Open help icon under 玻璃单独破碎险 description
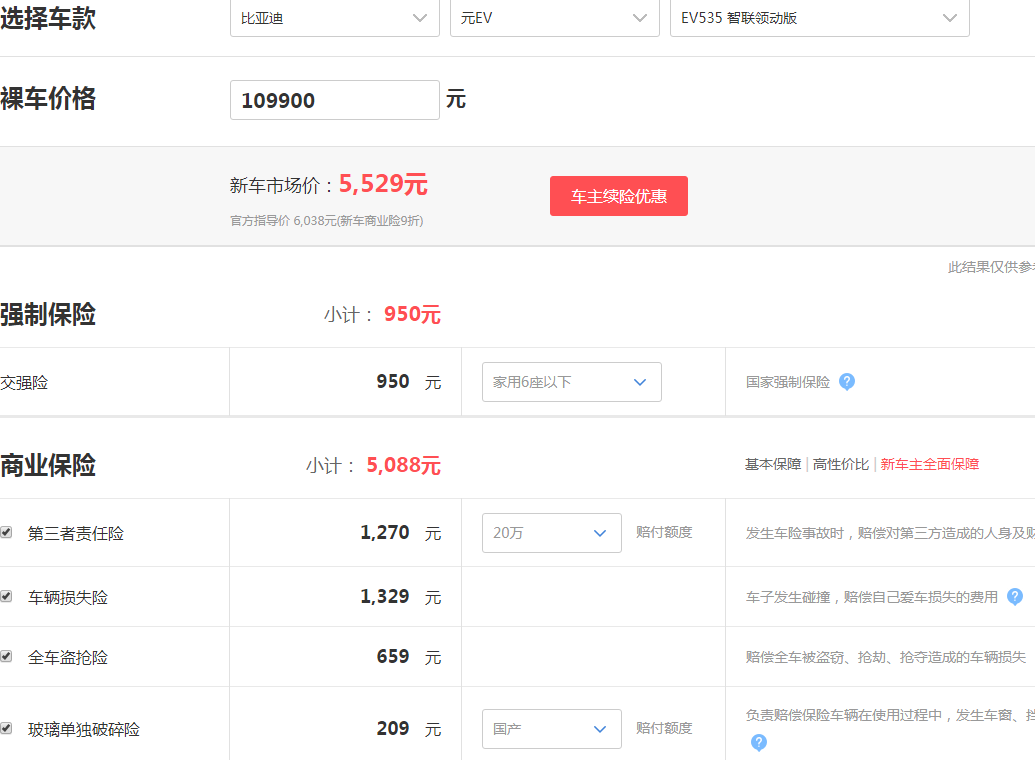This screenshot has width=1035, height=760. 759,743
